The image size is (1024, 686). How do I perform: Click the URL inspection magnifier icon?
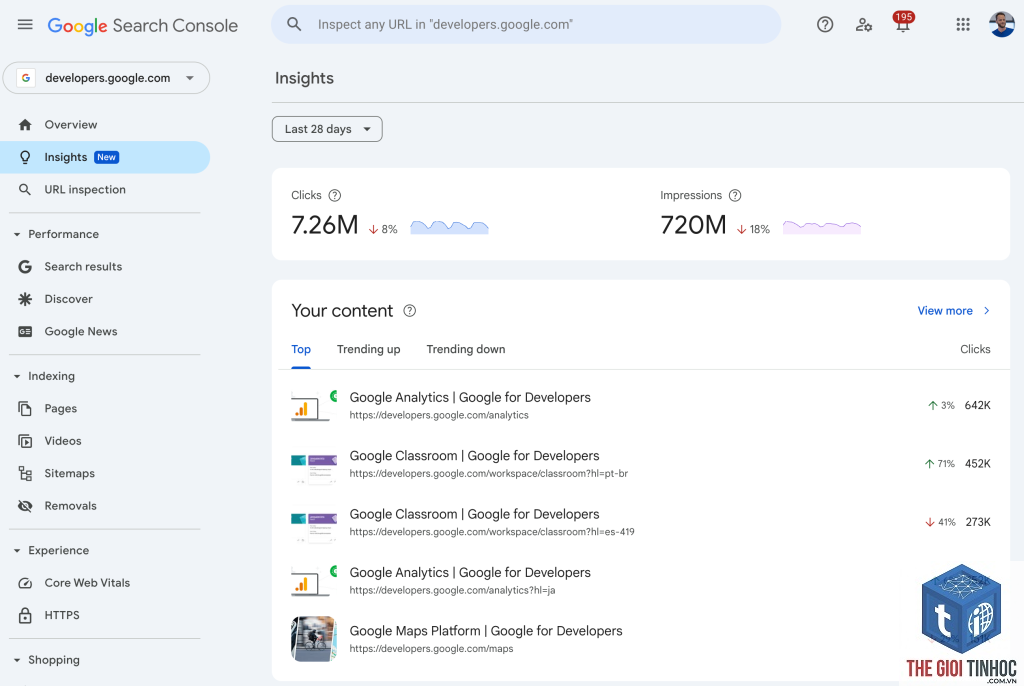25,189
